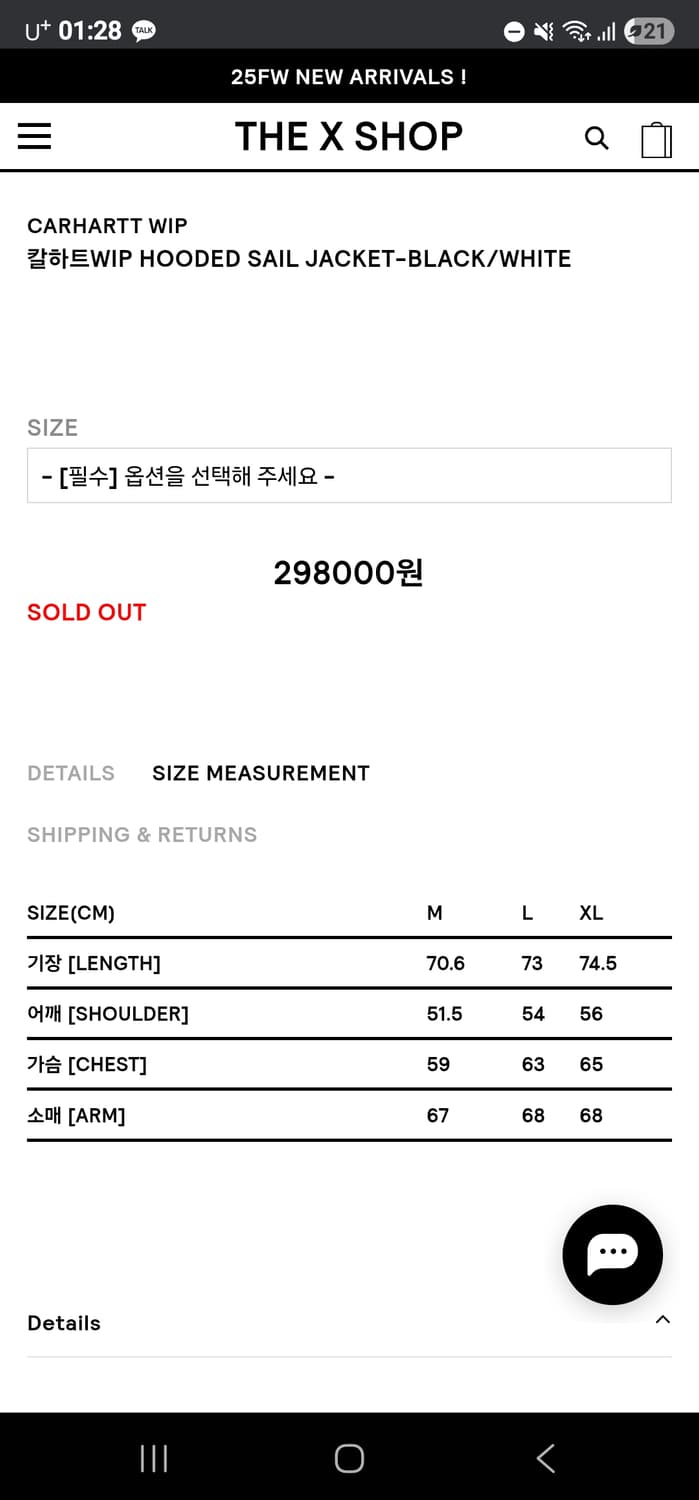This screenshot has width=699, height=1500.
Task: Tap the Android back arrow
Action: coord(545,1458)
